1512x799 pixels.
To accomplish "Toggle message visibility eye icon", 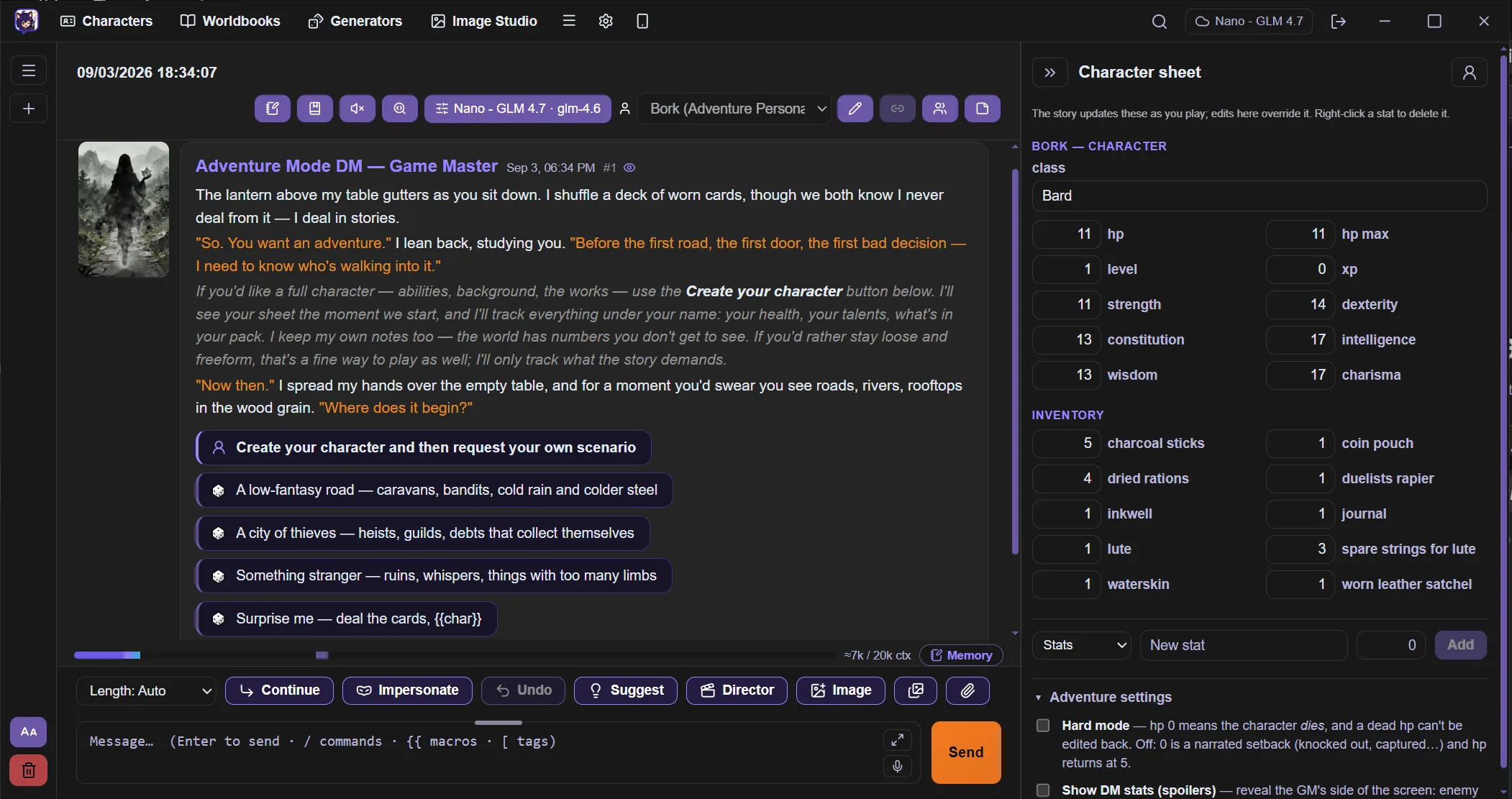I will point(629,168).
